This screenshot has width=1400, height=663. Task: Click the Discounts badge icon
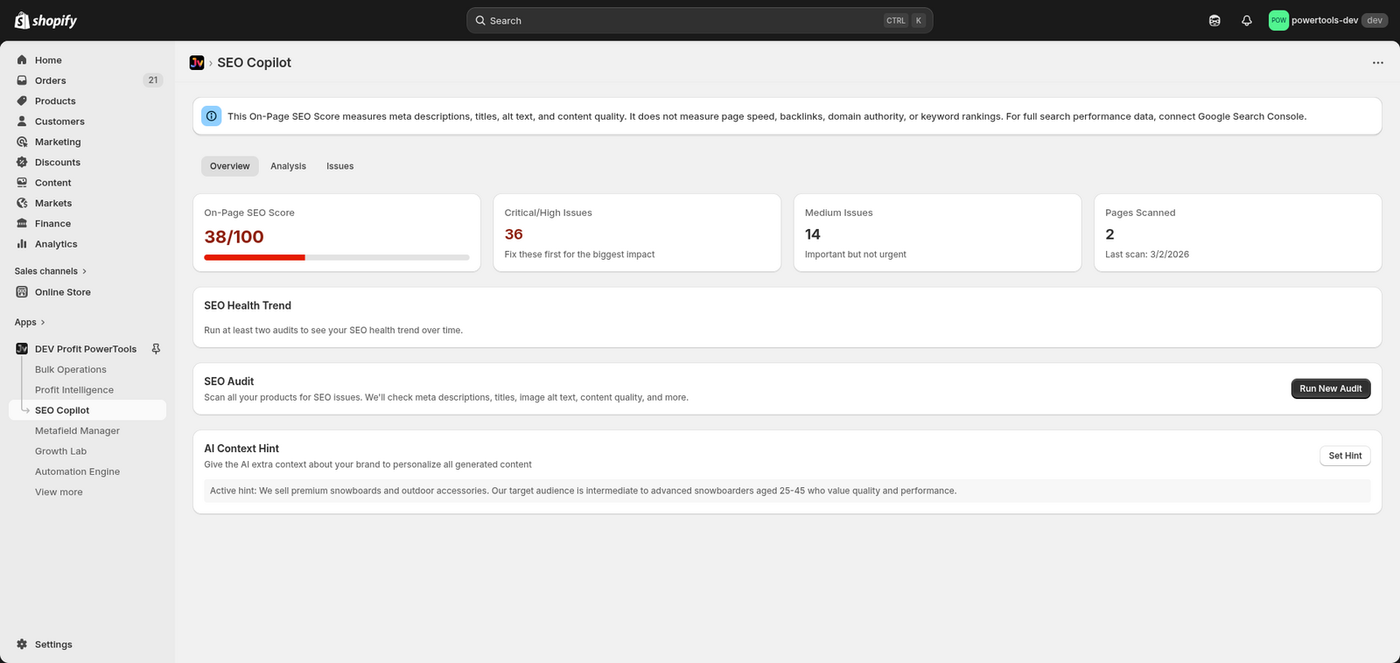coord(22,162)
